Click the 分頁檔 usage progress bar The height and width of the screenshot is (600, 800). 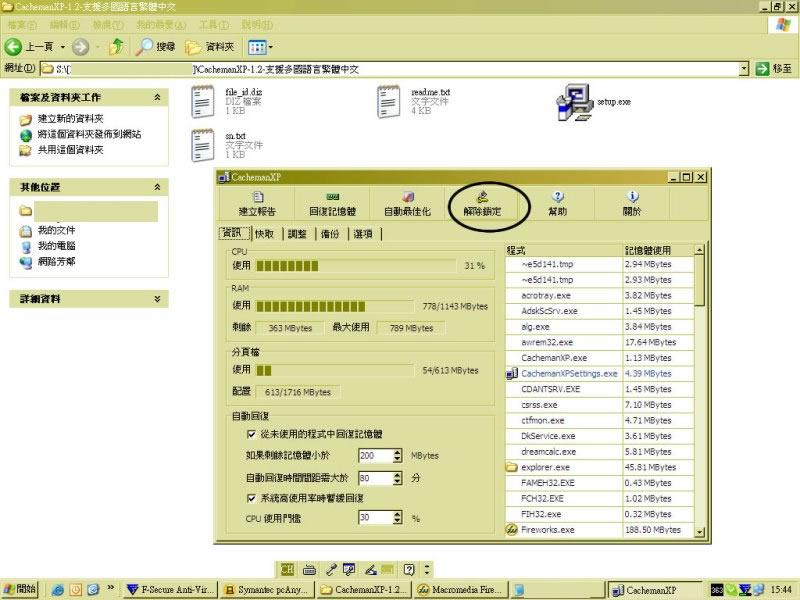pyautogui.click(x=335, y=370)
